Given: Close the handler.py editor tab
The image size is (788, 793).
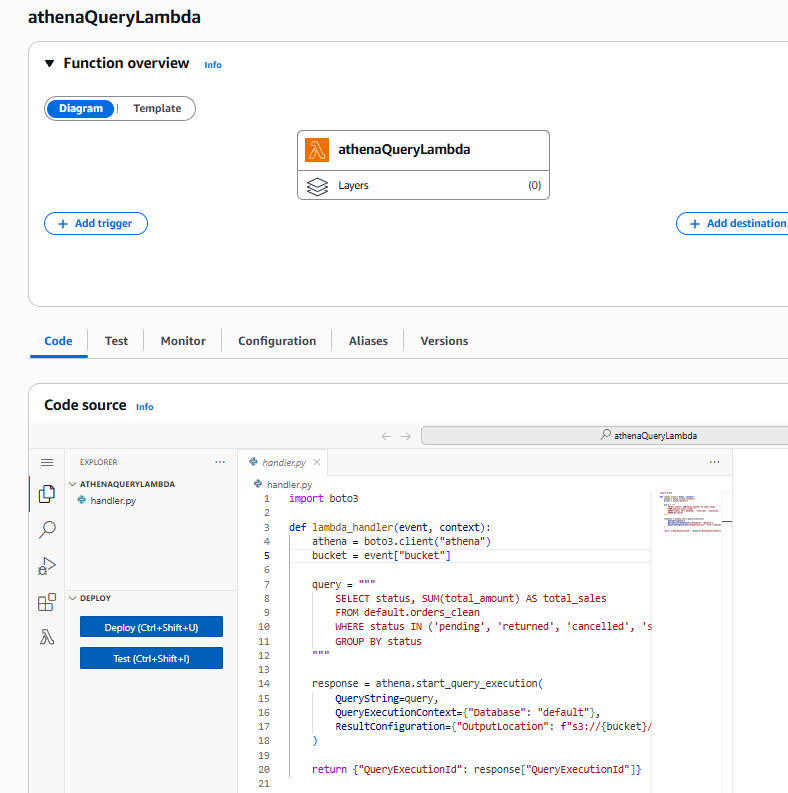Looking at the screenshot, I should 317,463.
